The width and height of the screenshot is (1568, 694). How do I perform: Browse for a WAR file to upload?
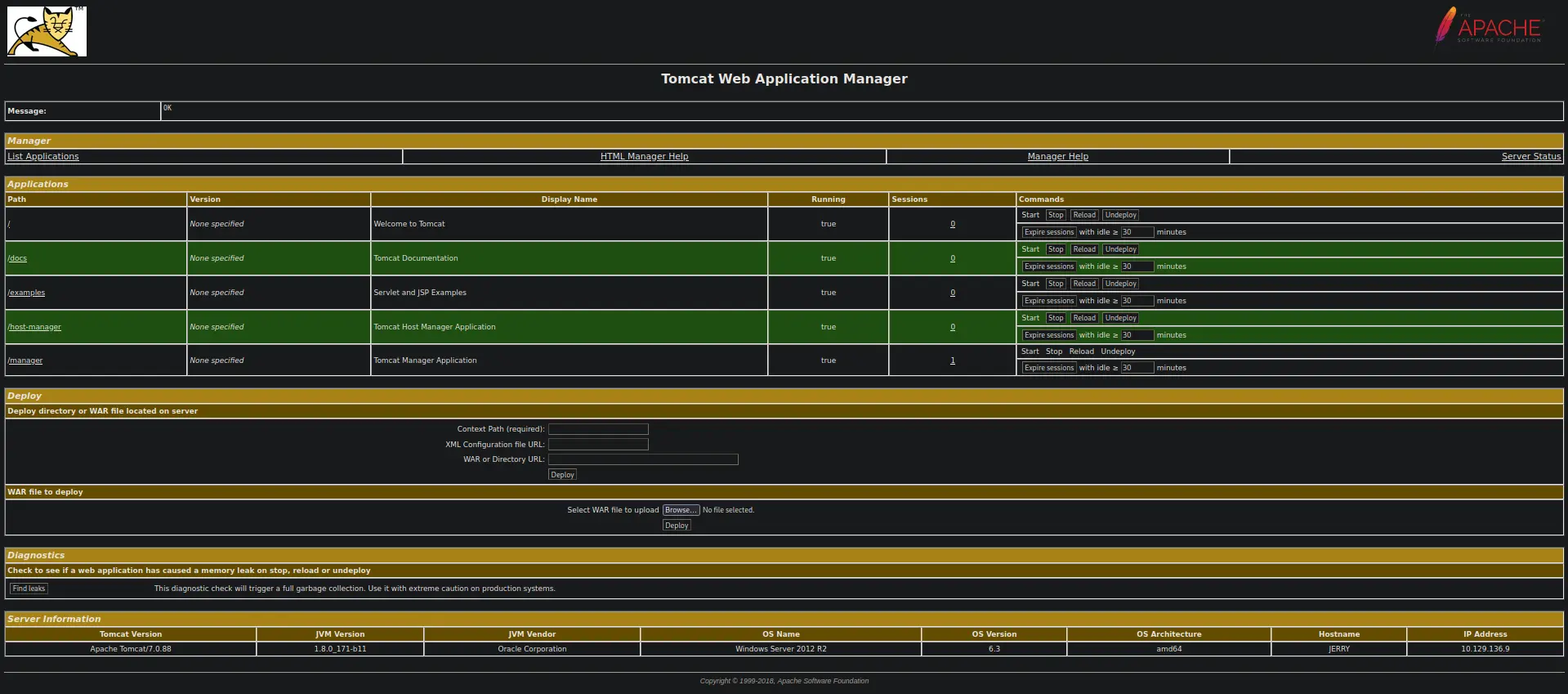pyautogui.click(x=681, y=510)
